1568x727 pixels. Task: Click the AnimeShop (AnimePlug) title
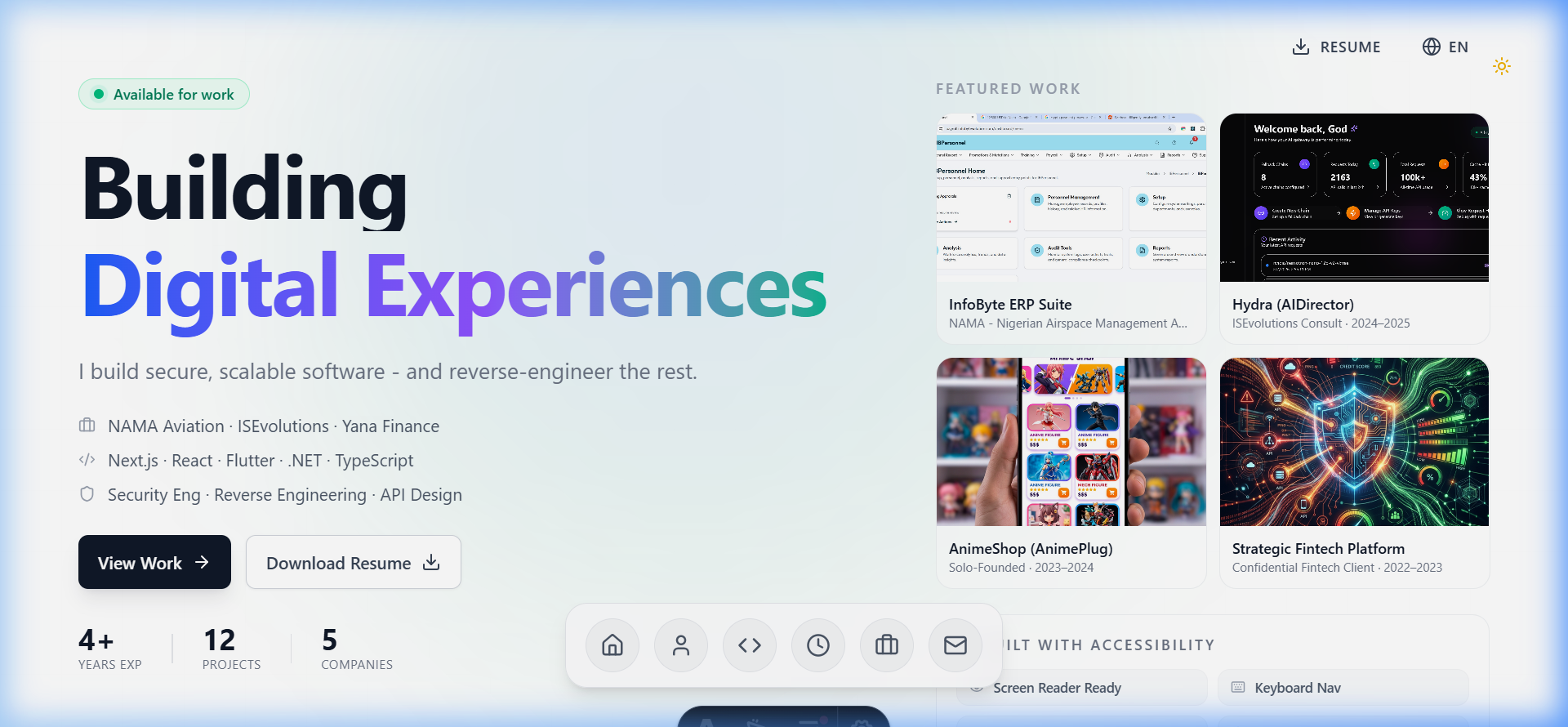(1031, 548)
